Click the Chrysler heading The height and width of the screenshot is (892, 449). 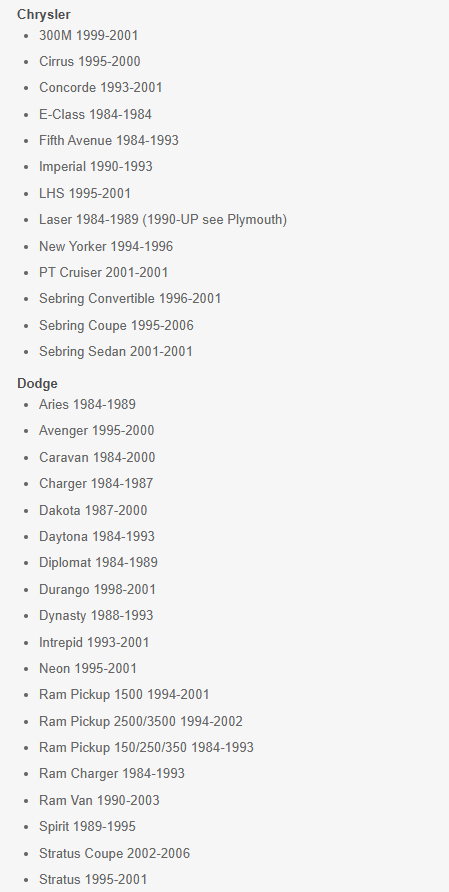[x=44, y=14]
